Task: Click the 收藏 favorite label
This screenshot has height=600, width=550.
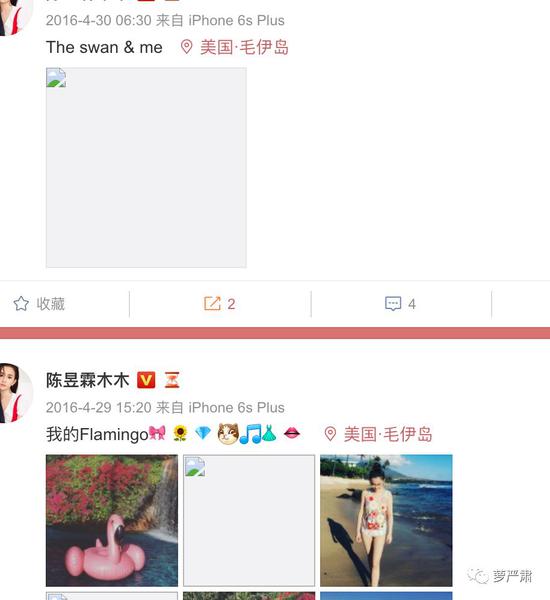Action: coord(51,304)
